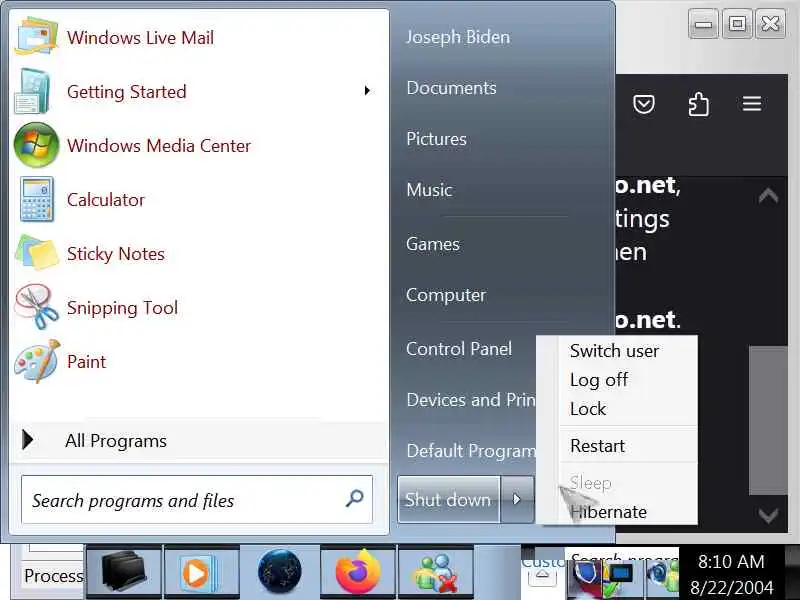Expand All Programs list
This screenshot has height=600, width=800.
pyautogui.click(x=199, y=441)
